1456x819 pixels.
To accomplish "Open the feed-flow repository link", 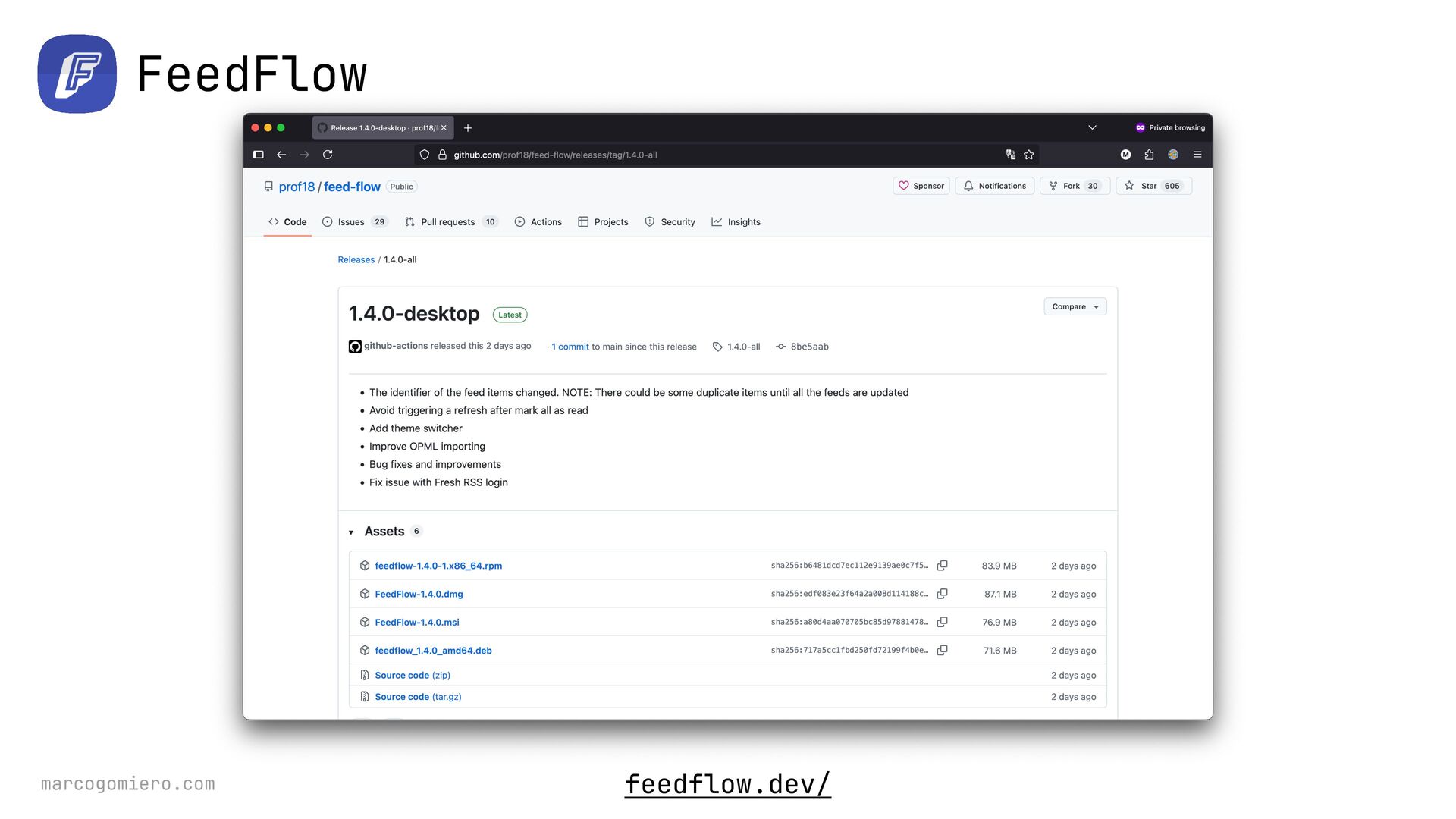I will point(352,187).
